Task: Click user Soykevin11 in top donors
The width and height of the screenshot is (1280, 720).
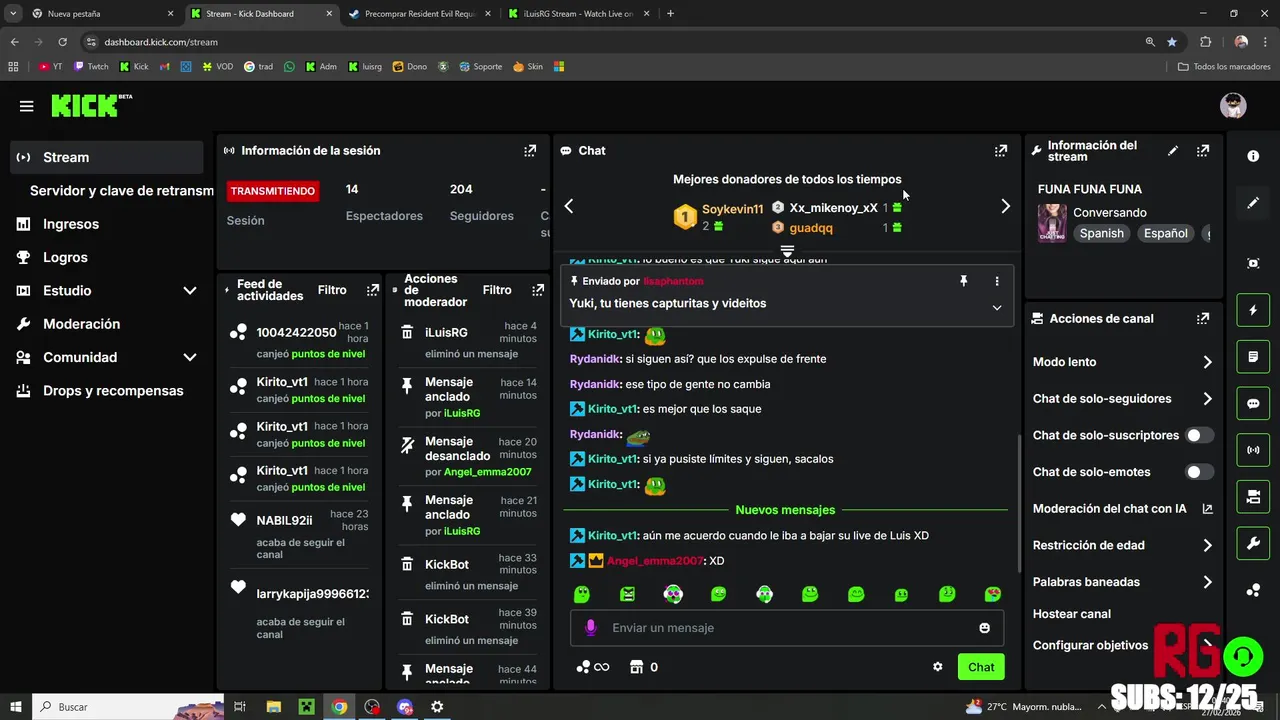Action: coord(732,210)
